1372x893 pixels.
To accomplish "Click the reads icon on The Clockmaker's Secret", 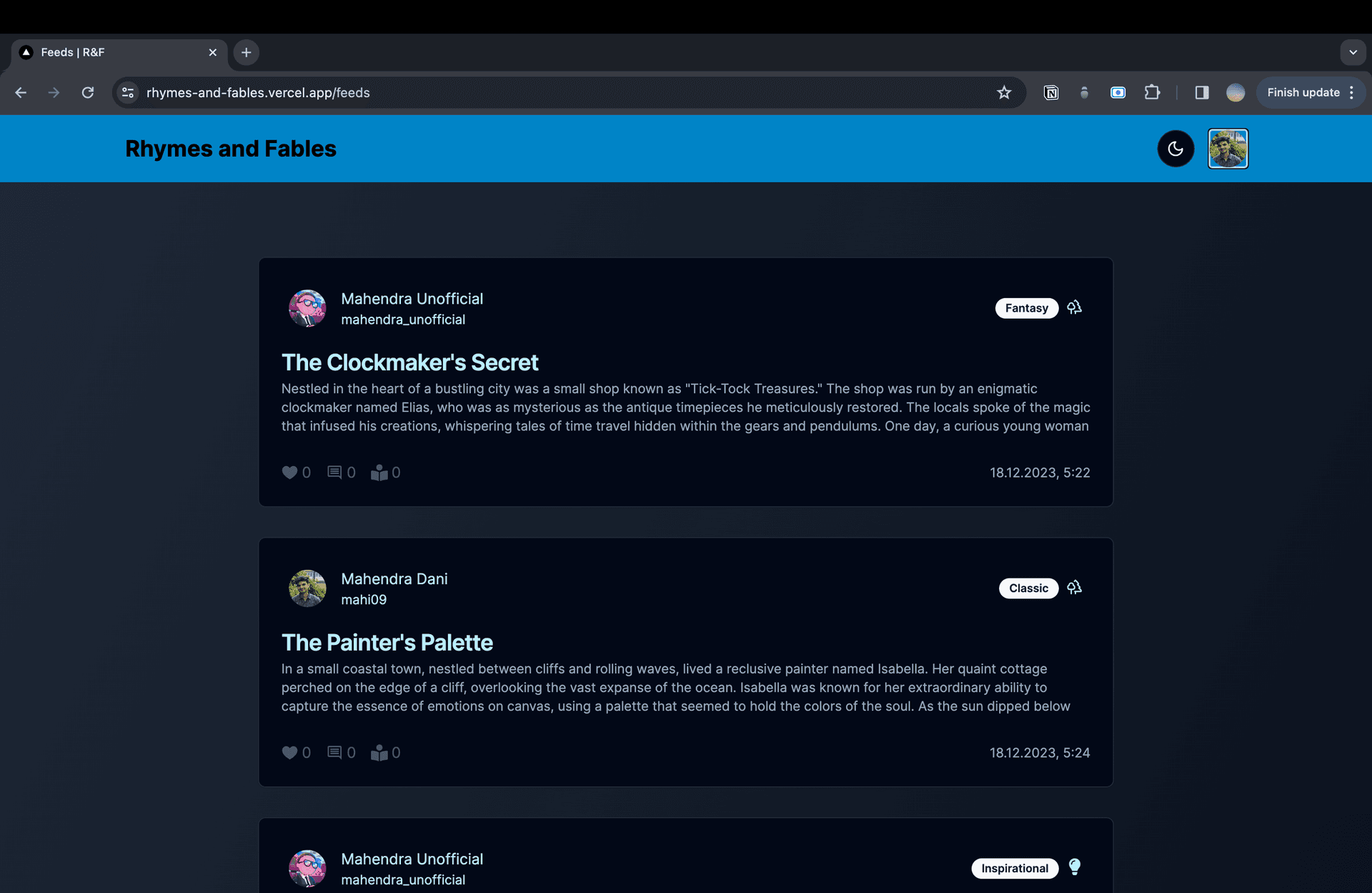I will coord(379,473).
